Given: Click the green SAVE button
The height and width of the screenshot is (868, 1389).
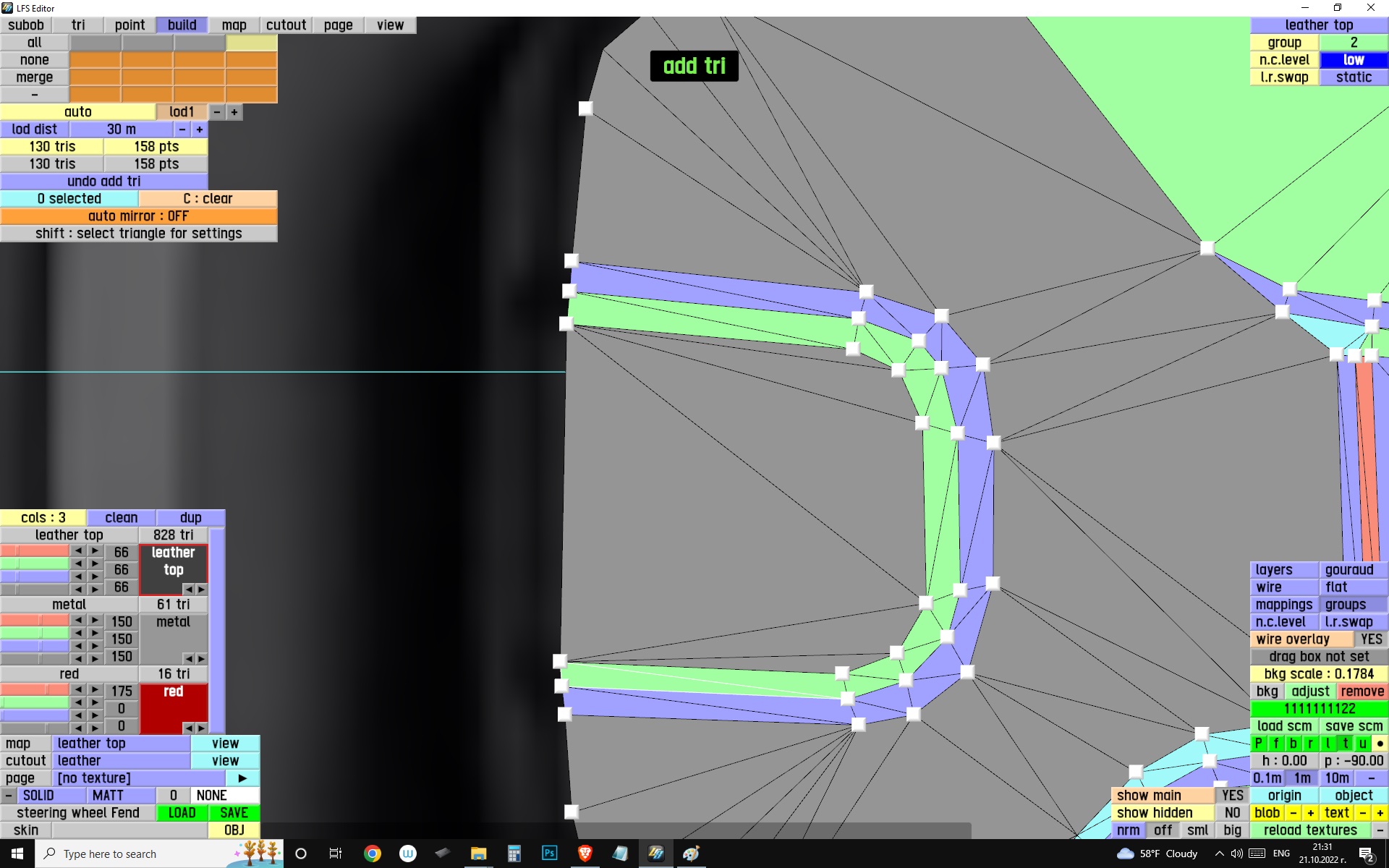Looking at the screenshot, I should click(x=234, y=813).
